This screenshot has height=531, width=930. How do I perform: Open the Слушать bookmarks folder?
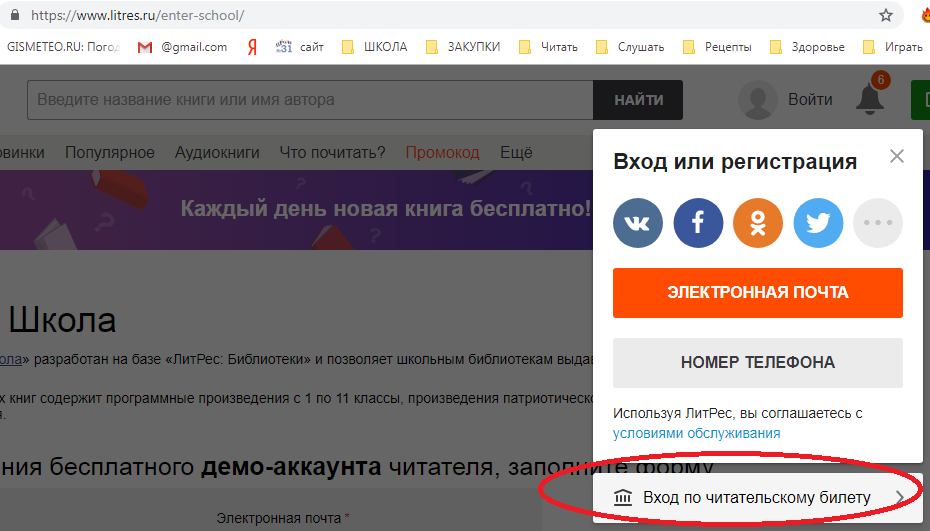(630, 47)
